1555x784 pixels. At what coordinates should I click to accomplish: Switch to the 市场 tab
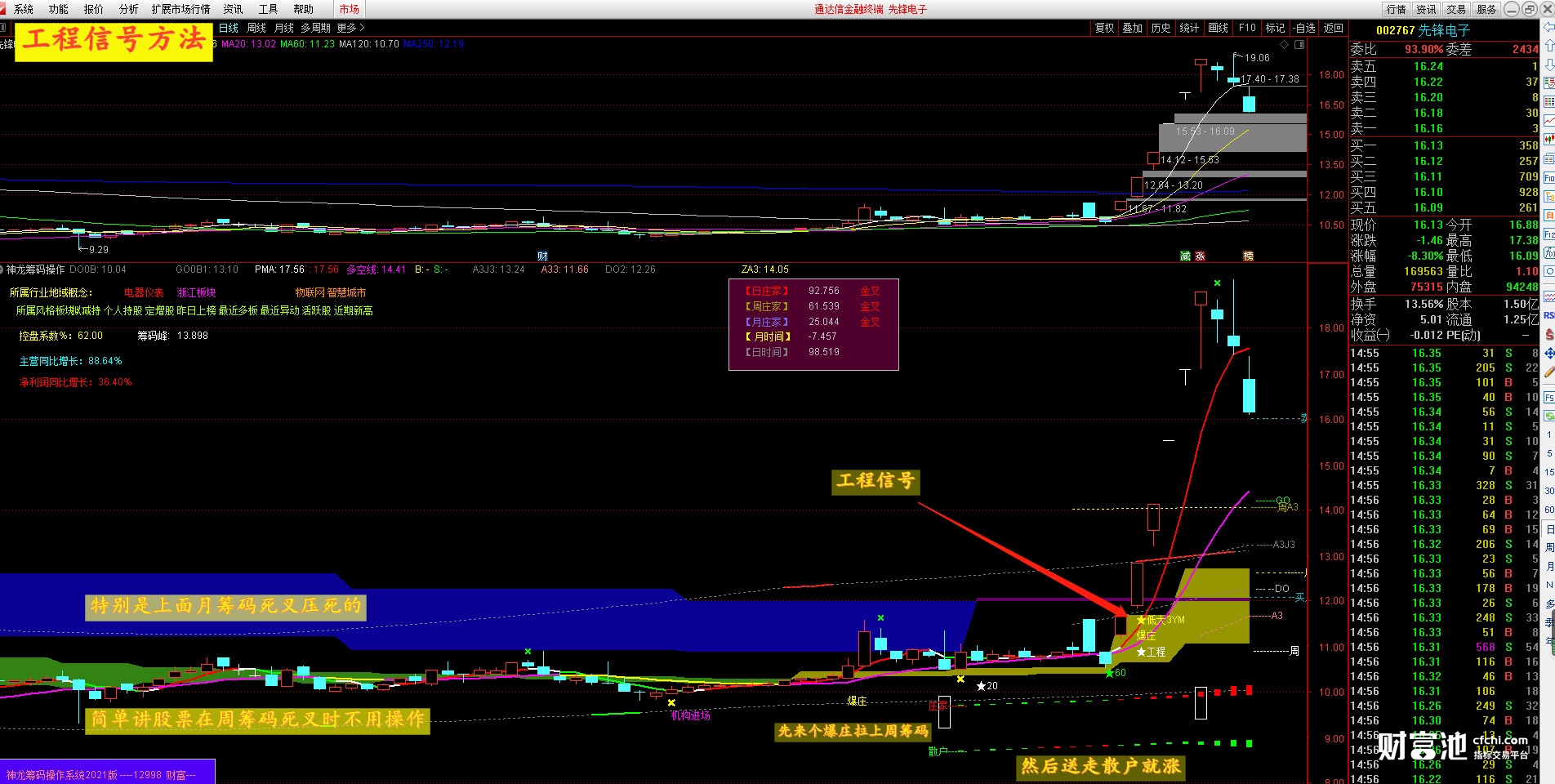(350, 9)
